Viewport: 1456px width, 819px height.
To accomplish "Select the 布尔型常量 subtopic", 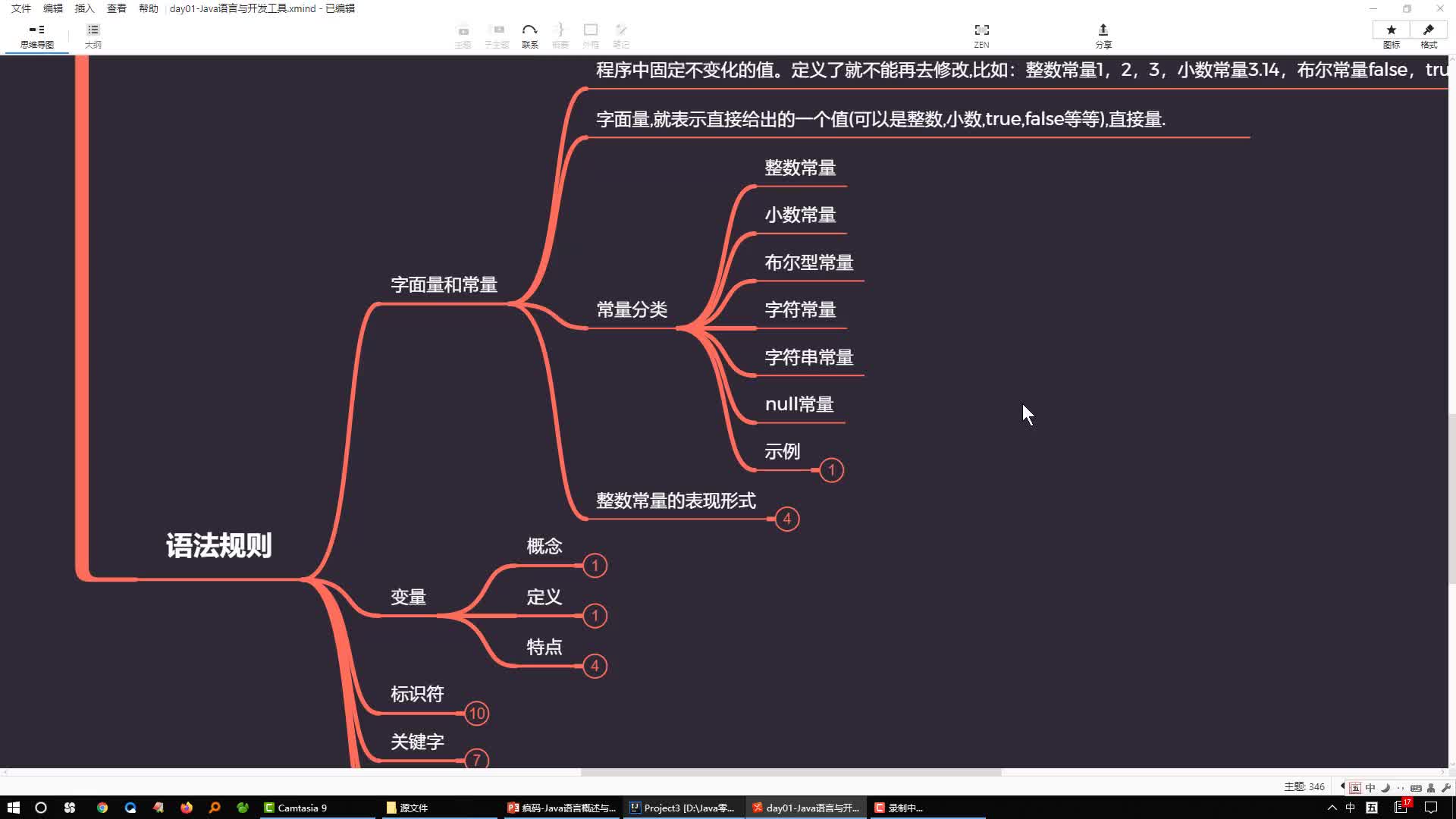I will coord(809,262).
